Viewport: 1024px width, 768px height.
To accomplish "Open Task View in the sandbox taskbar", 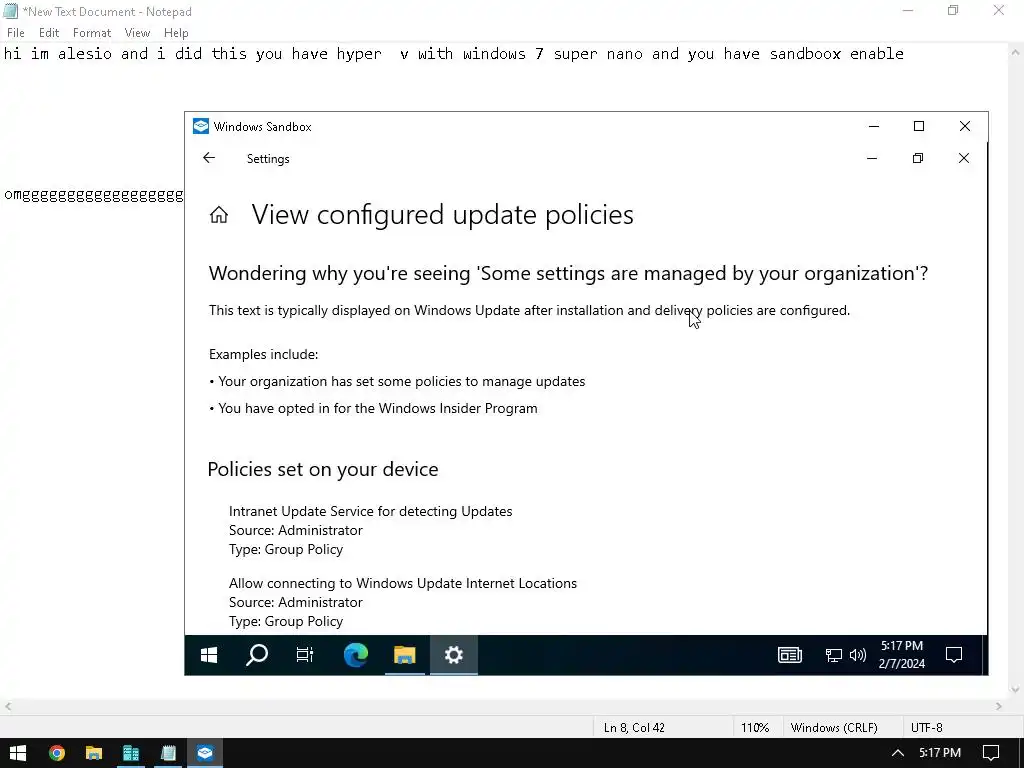I will click(305, 655).
